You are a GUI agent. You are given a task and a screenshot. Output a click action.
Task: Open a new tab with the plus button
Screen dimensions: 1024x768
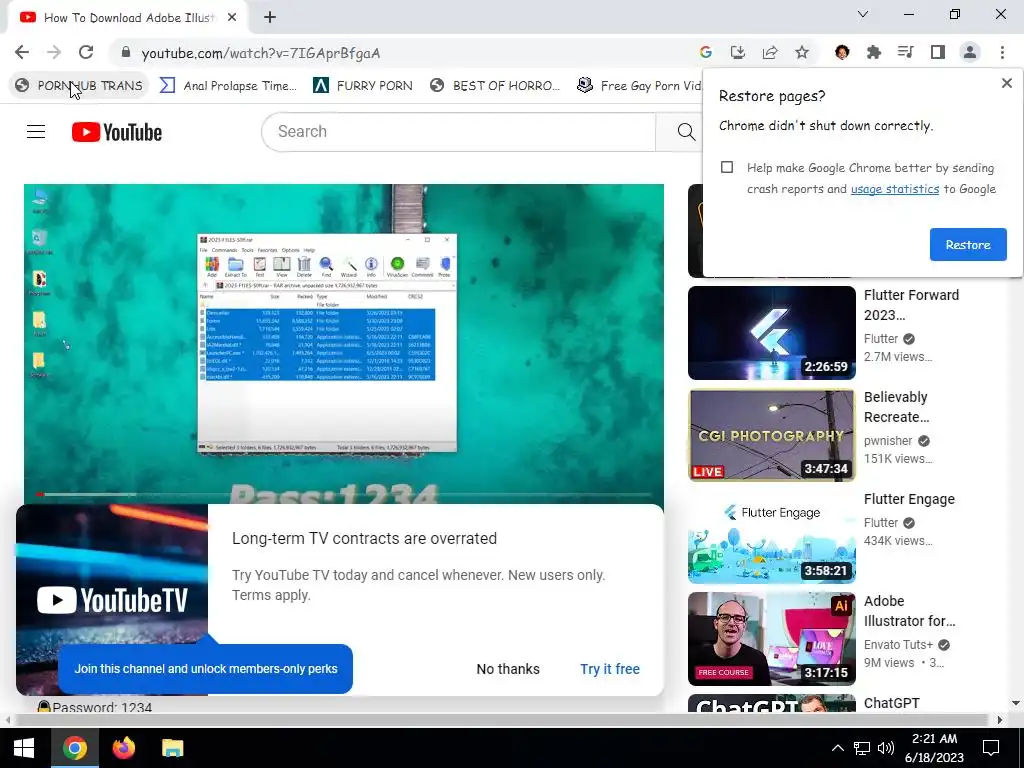270,18
